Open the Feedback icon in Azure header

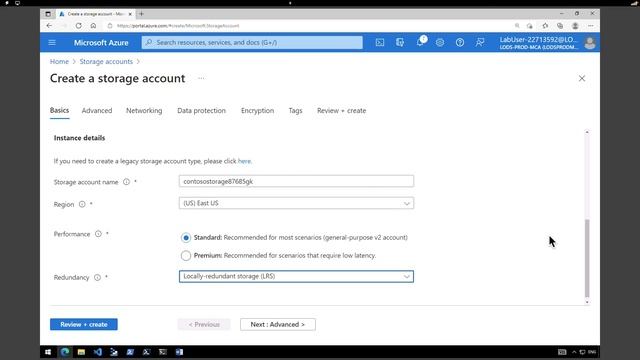tap(480, 42)
